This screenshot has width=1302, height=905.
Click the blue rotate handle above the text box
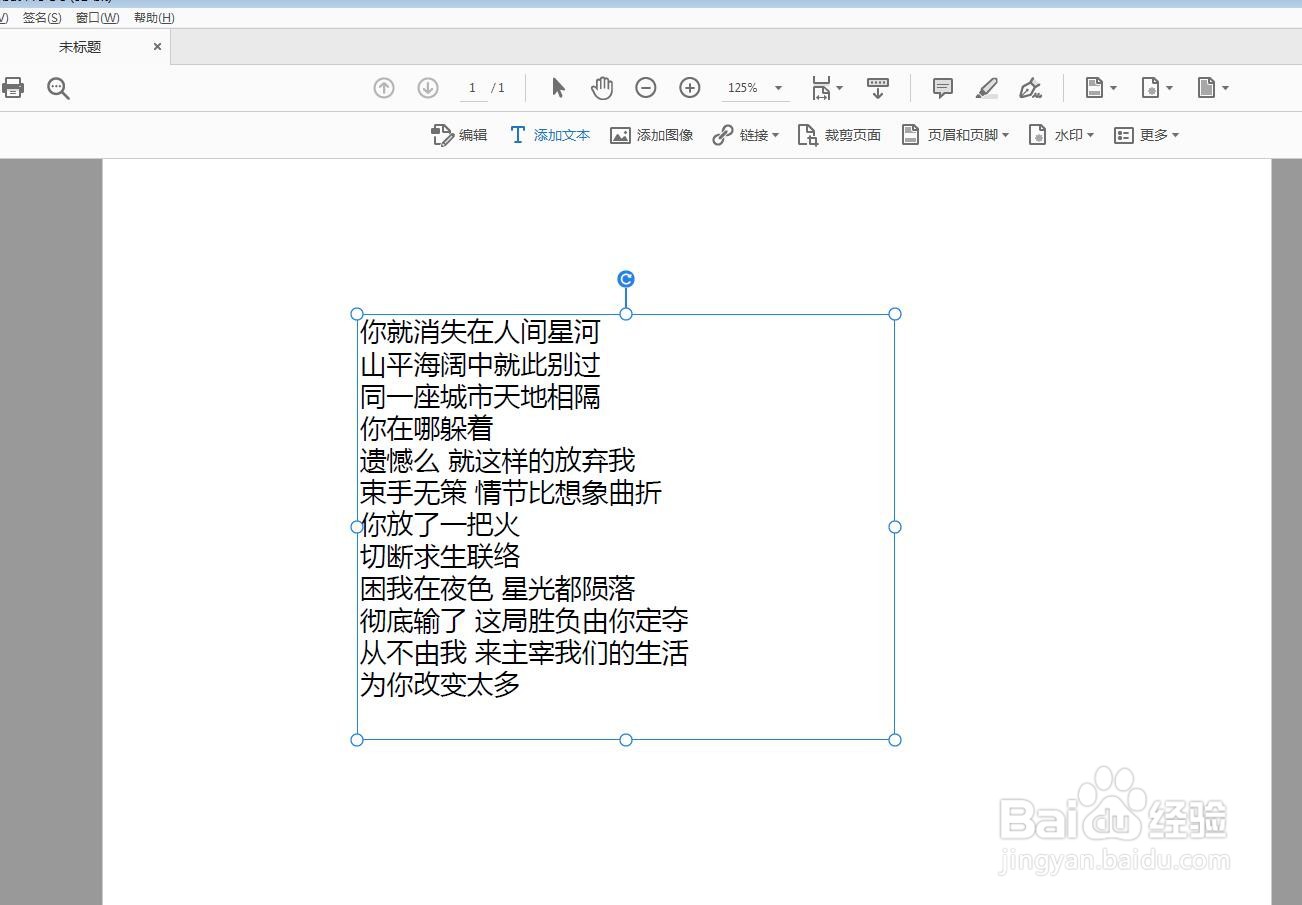pos(626,279)
